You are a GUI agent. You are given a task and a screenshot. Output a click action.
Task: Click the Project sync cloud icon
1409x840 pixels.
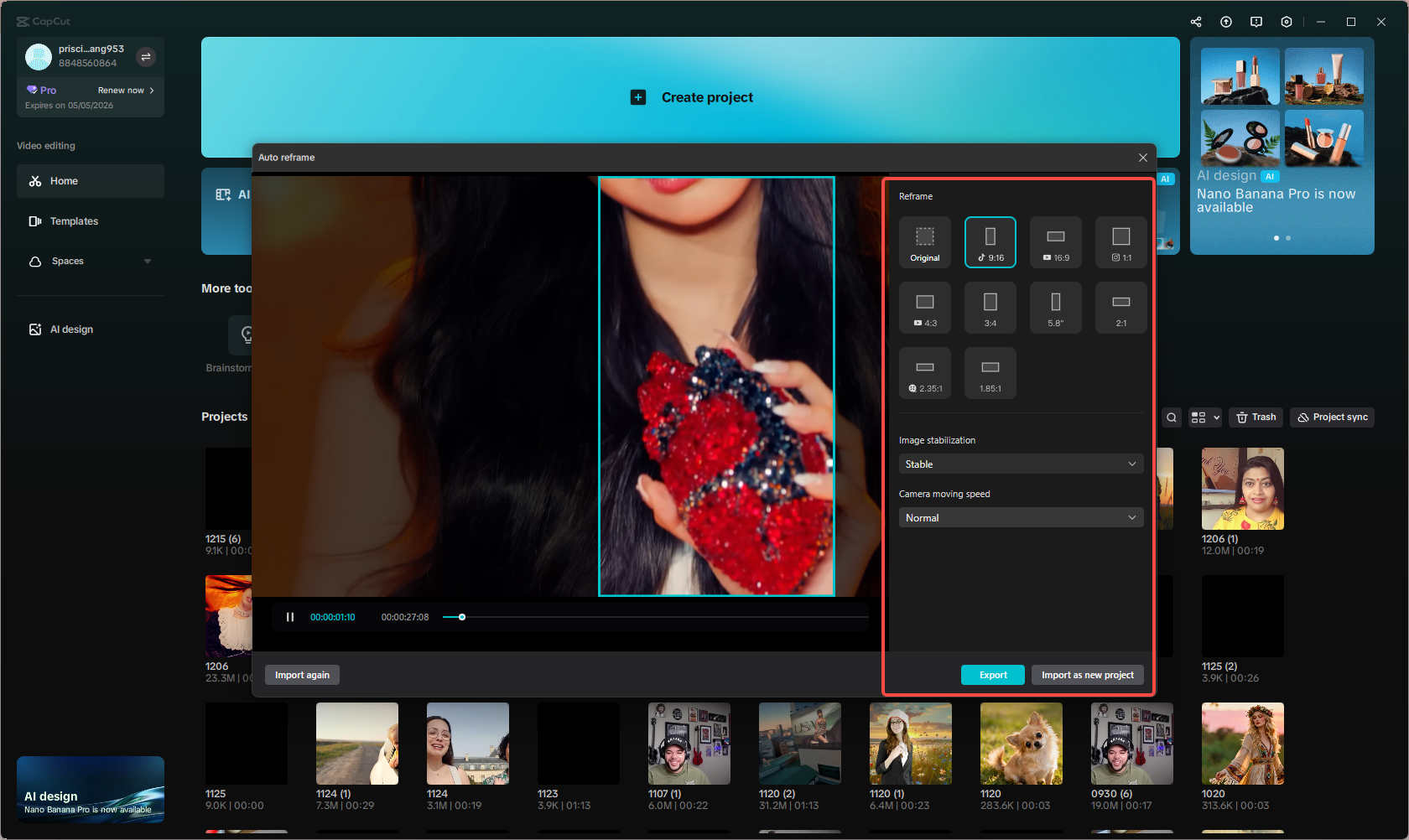pos(1303,417)
